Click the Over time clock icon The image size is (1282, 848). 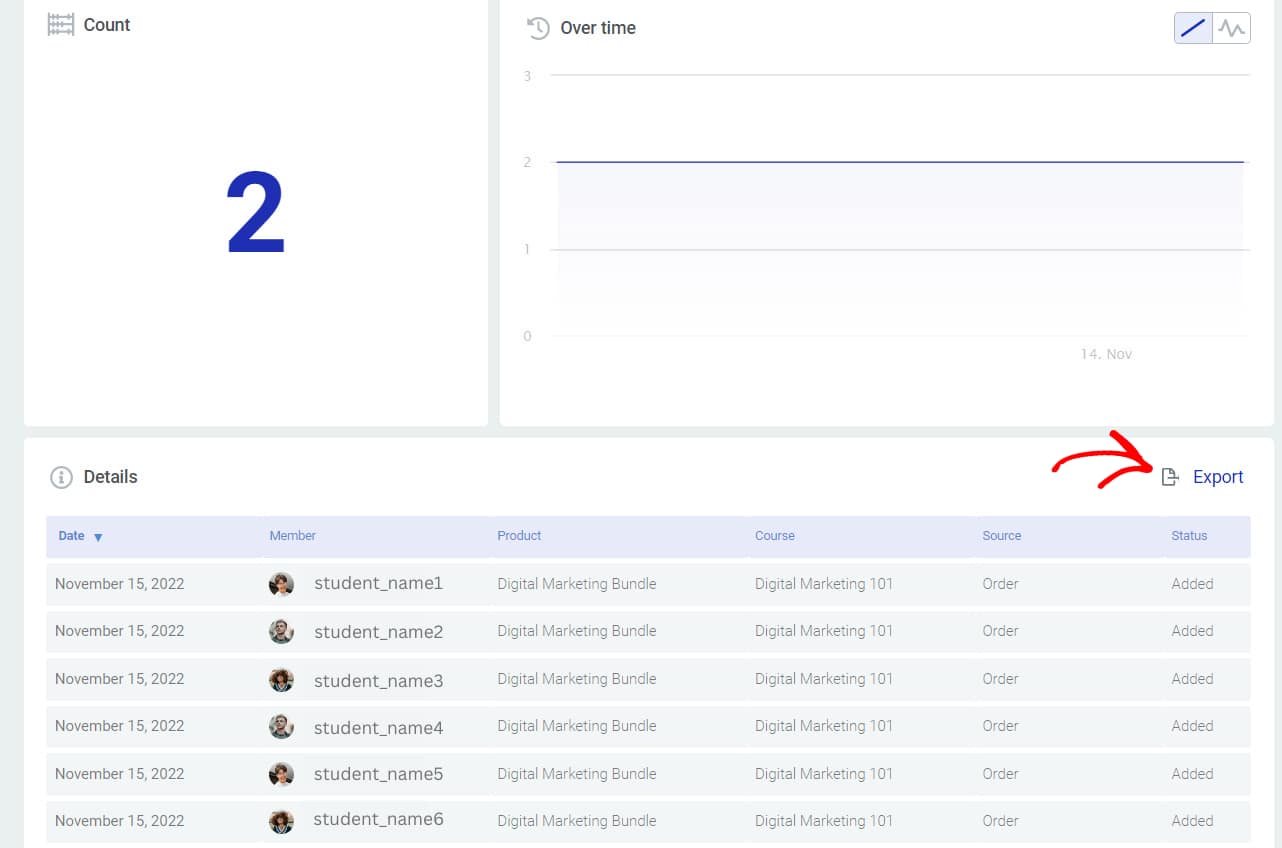pos(538,28)
